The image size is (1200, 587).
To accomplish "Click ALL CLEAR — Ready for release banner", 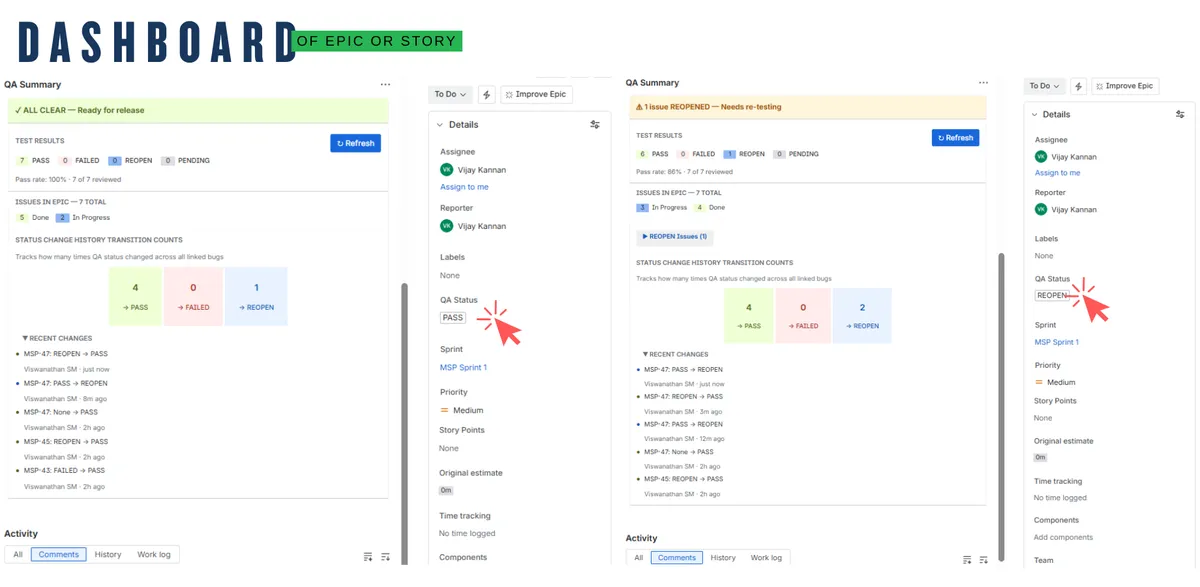I will 198,110.
